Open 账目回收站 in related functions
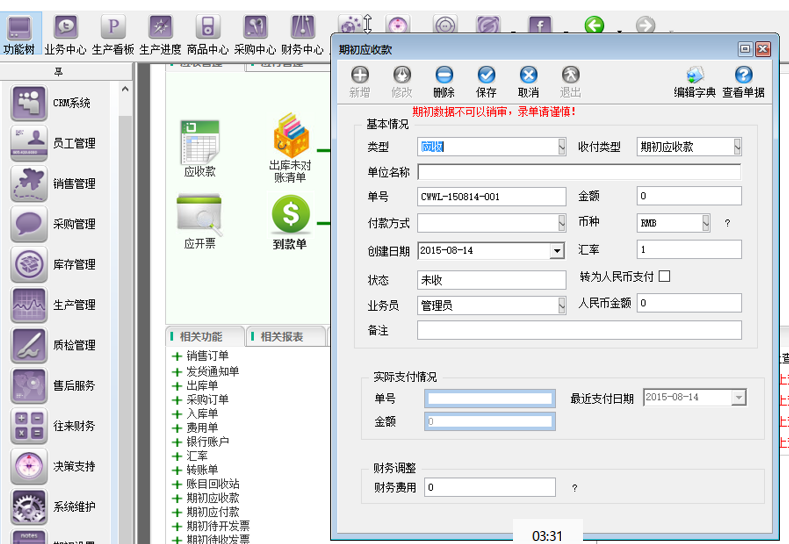Screen dimensions: 789x544 (x=213, y=484)
